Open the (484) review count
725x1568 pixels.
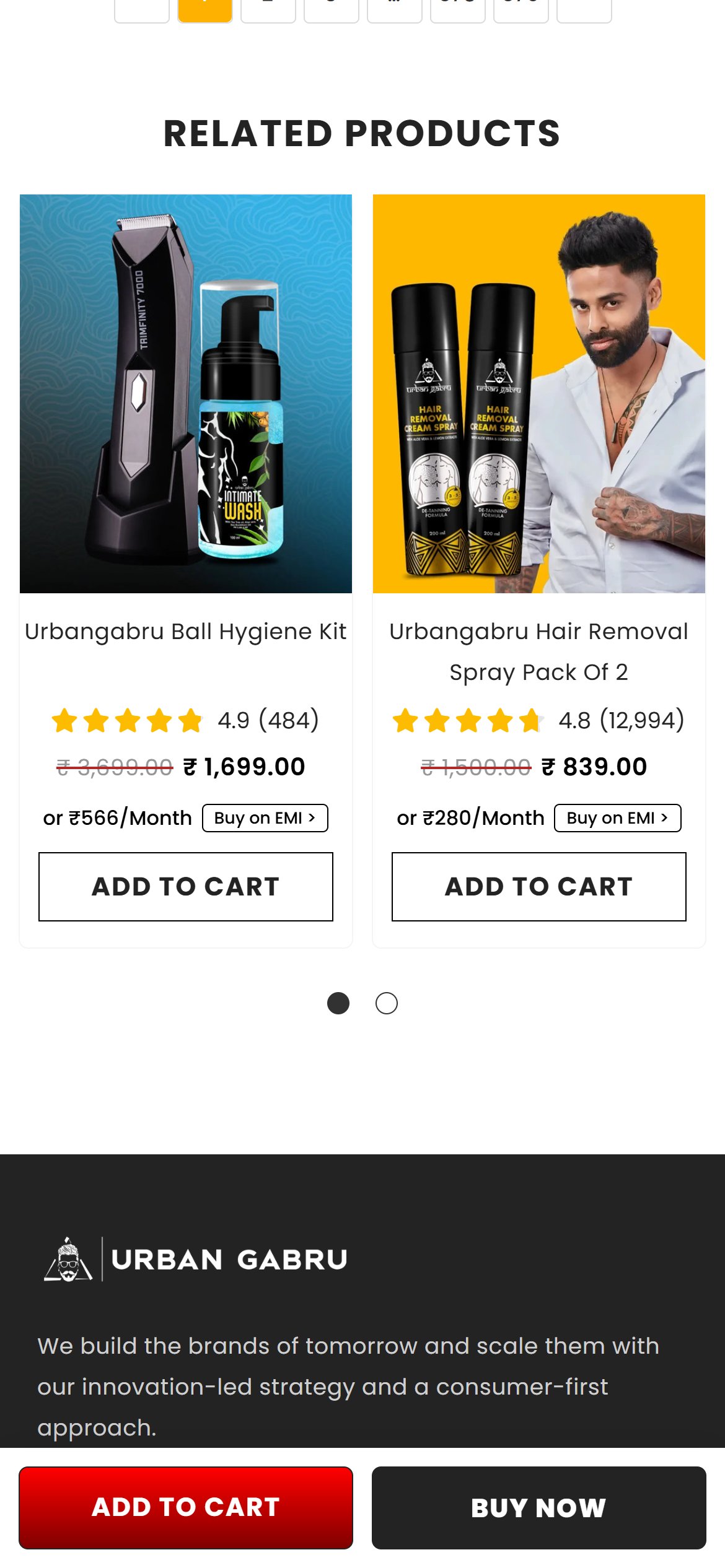[289, 720]
